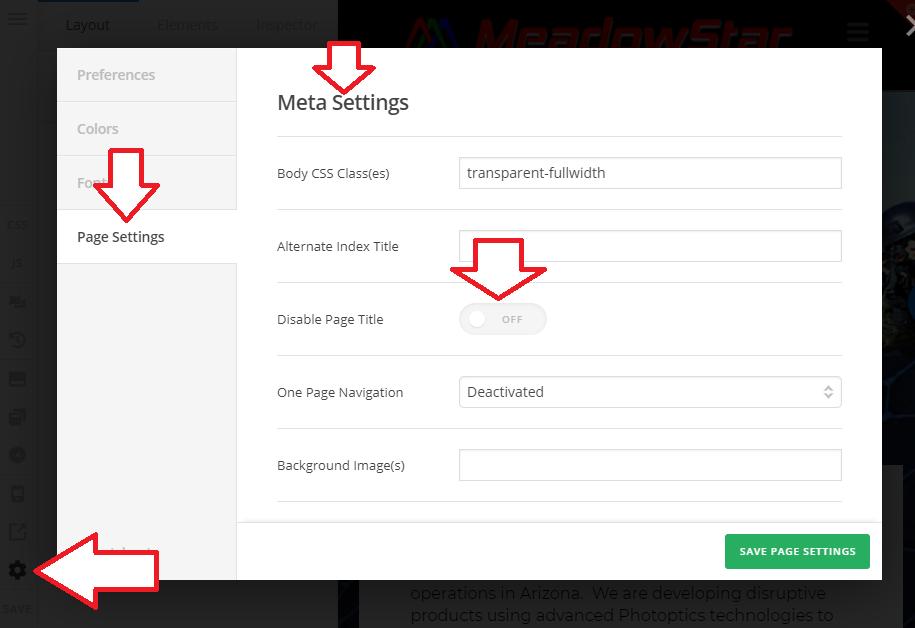Click the Save Page Settings button
Screen dimensions: 915x628
pos(797,551)
